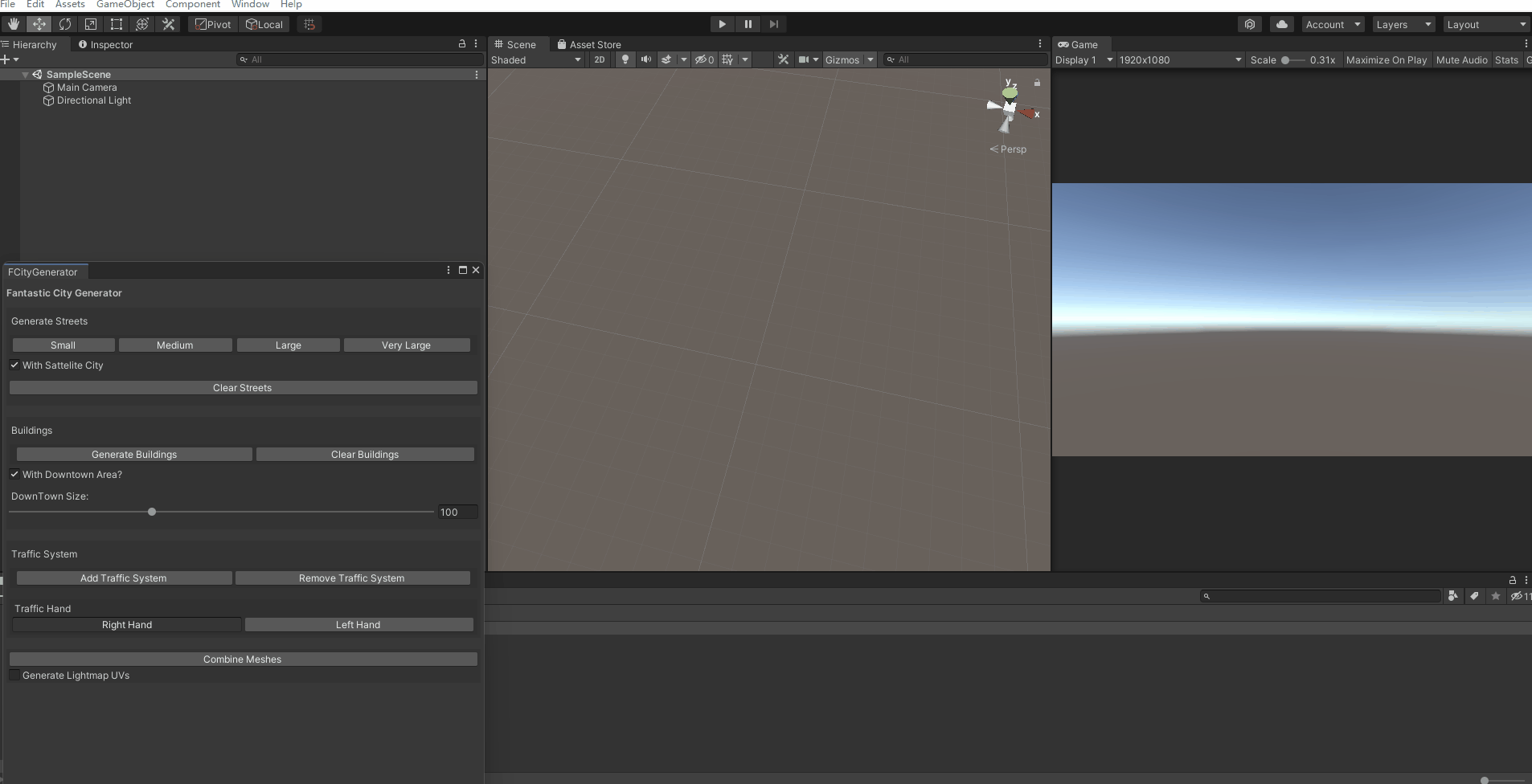Open the Account dropdown

tap(1333, 24)
